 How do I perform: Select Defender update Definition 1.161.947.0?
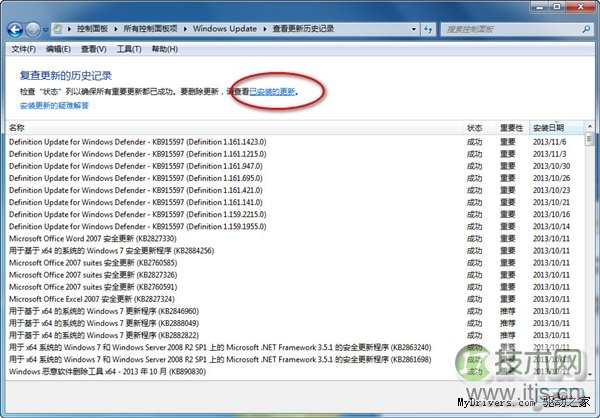point(135,166)
